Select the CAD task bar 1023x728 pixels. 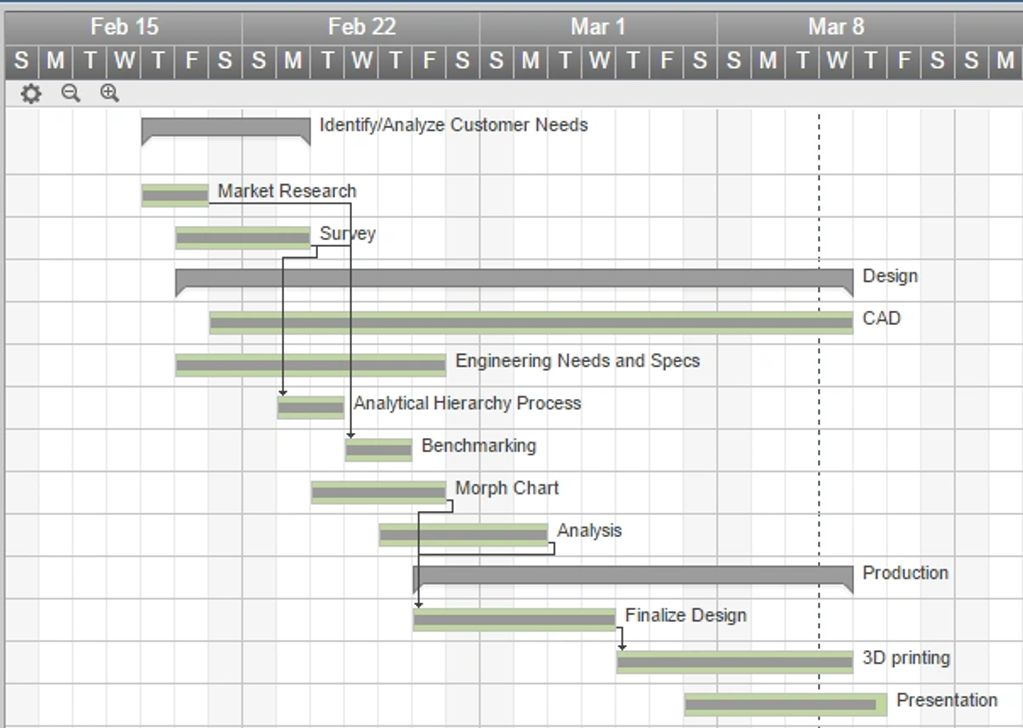point(531,322)
